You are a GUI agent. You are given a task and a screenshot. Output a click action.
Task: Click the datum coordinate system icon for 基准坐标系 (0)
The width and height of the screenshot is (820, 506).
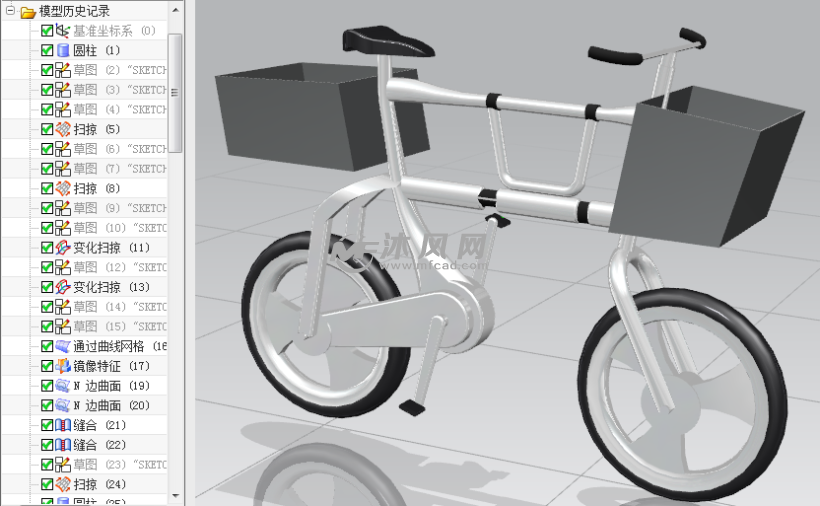[62, 31]
